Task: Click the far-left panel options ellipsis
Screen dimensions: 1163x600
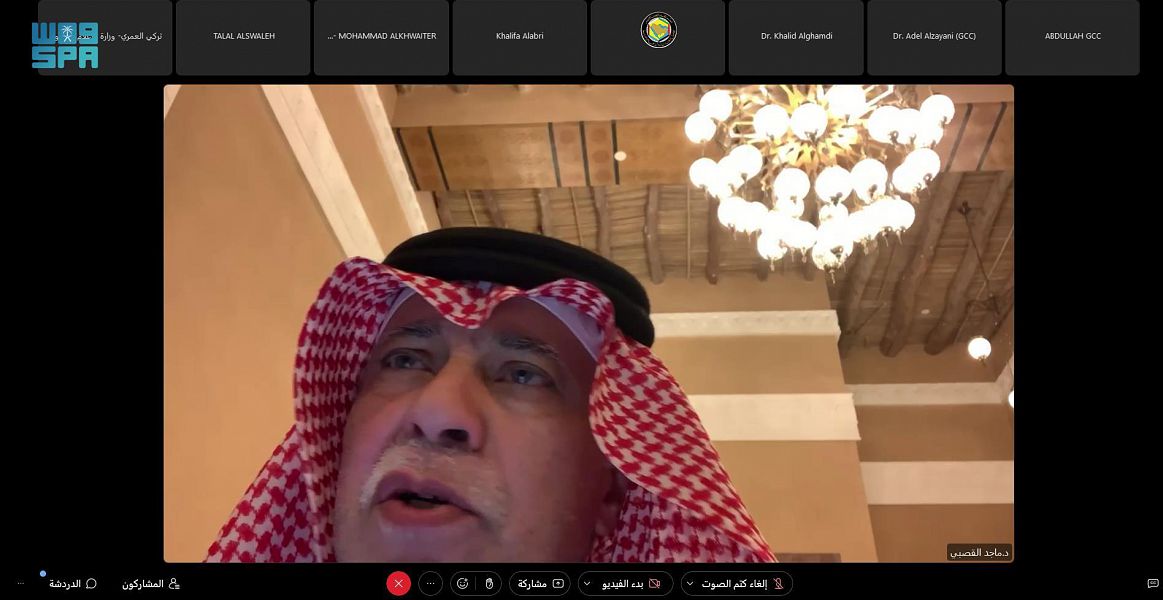Action: (x=20, y=583)
